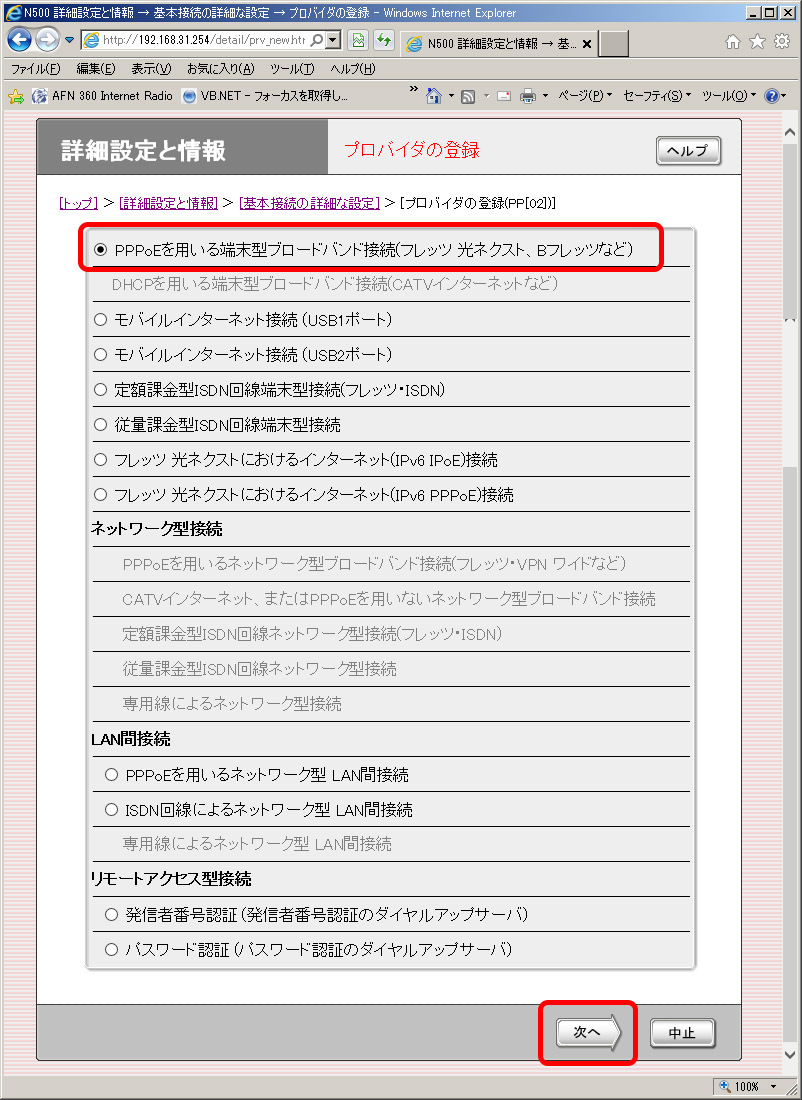Click the vertical scrollbar up arrow

pyautogui.click(x=790, y=132)
